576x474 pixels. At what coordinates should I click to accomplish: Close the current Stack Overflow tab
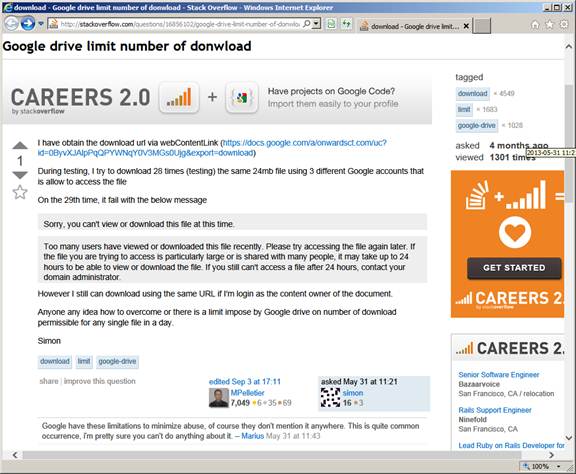pos(466,26)
